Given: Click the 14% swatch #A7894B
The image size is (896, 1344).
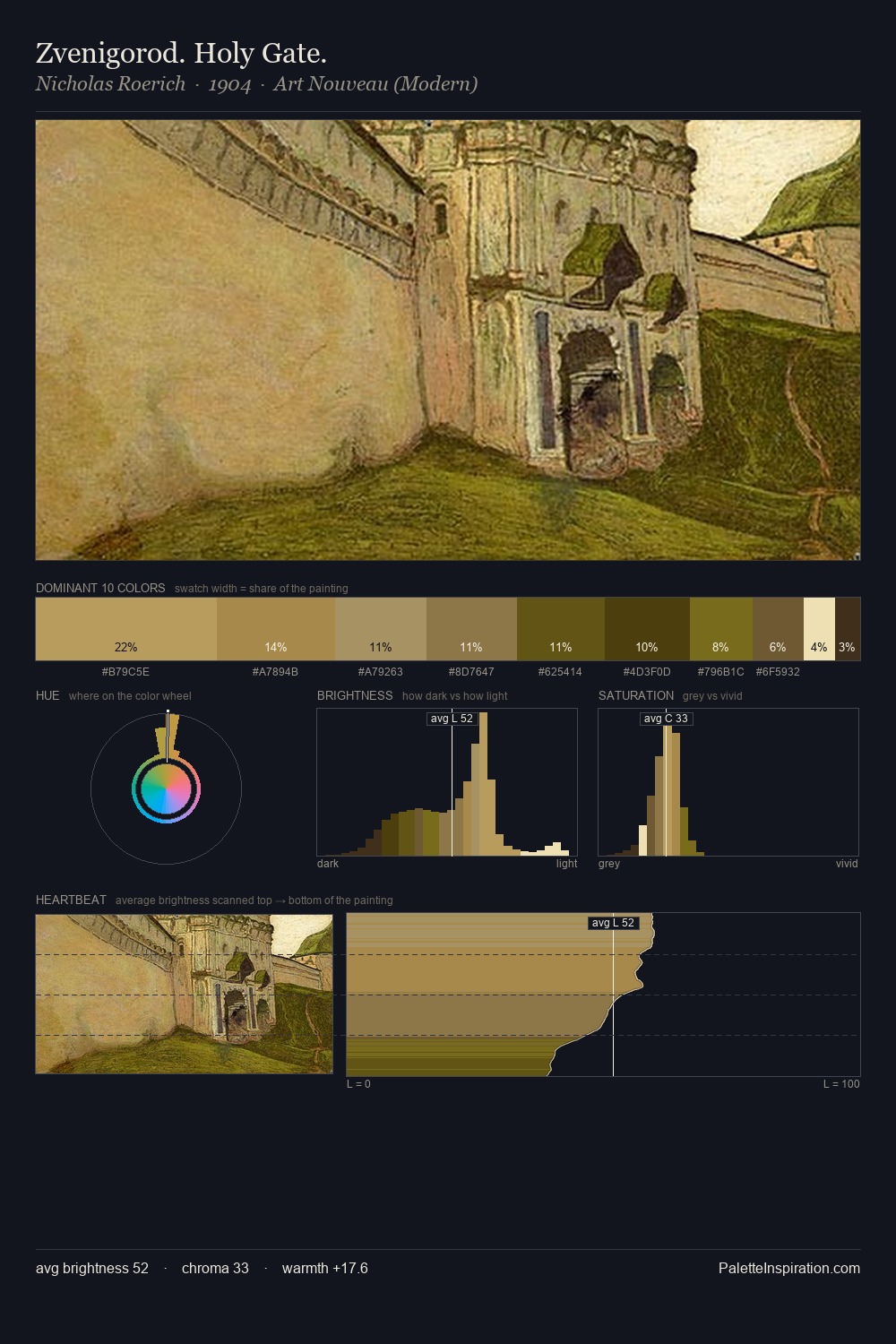Looking at the screenshot, I should [276, 629].
